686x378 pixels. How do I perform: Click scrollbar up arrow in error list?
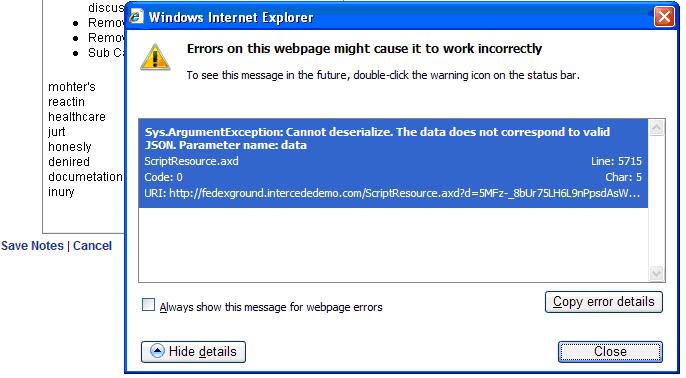pyautogui.click(x=656, y=128)
